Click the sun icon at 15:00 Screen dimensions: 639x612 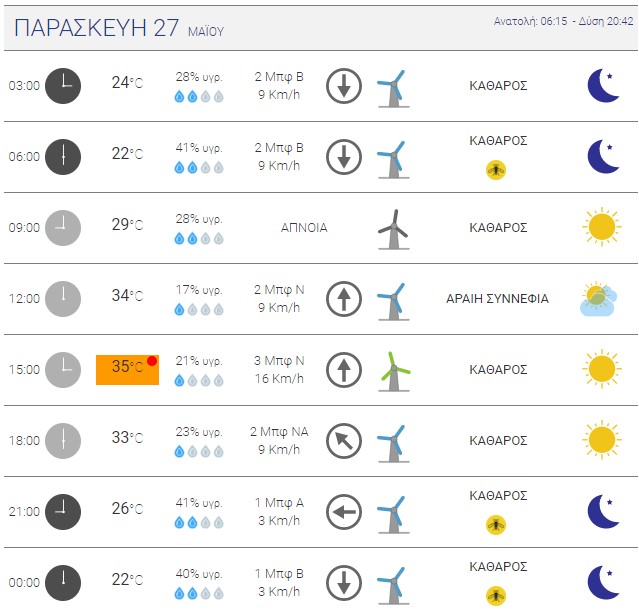[x=602, y=369]
